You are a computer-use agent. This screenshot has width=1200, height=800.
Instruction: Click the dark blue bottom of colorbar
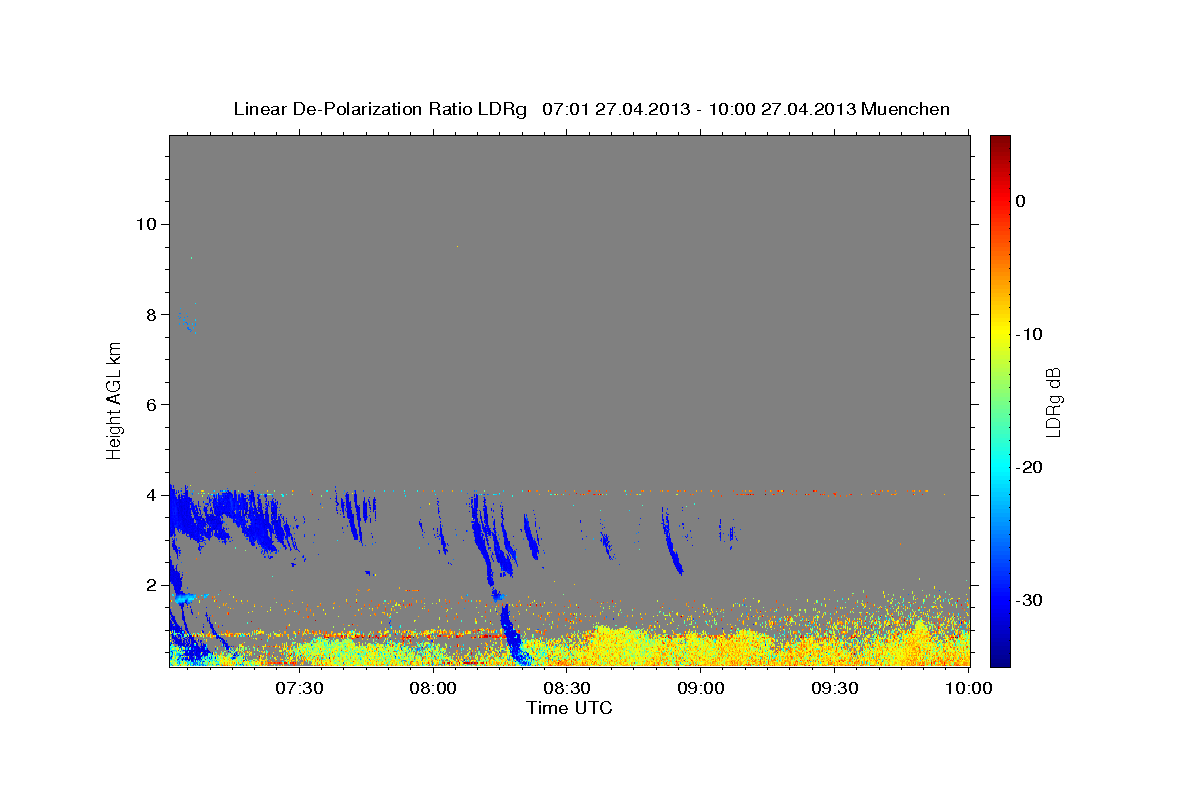[1000, 658]
